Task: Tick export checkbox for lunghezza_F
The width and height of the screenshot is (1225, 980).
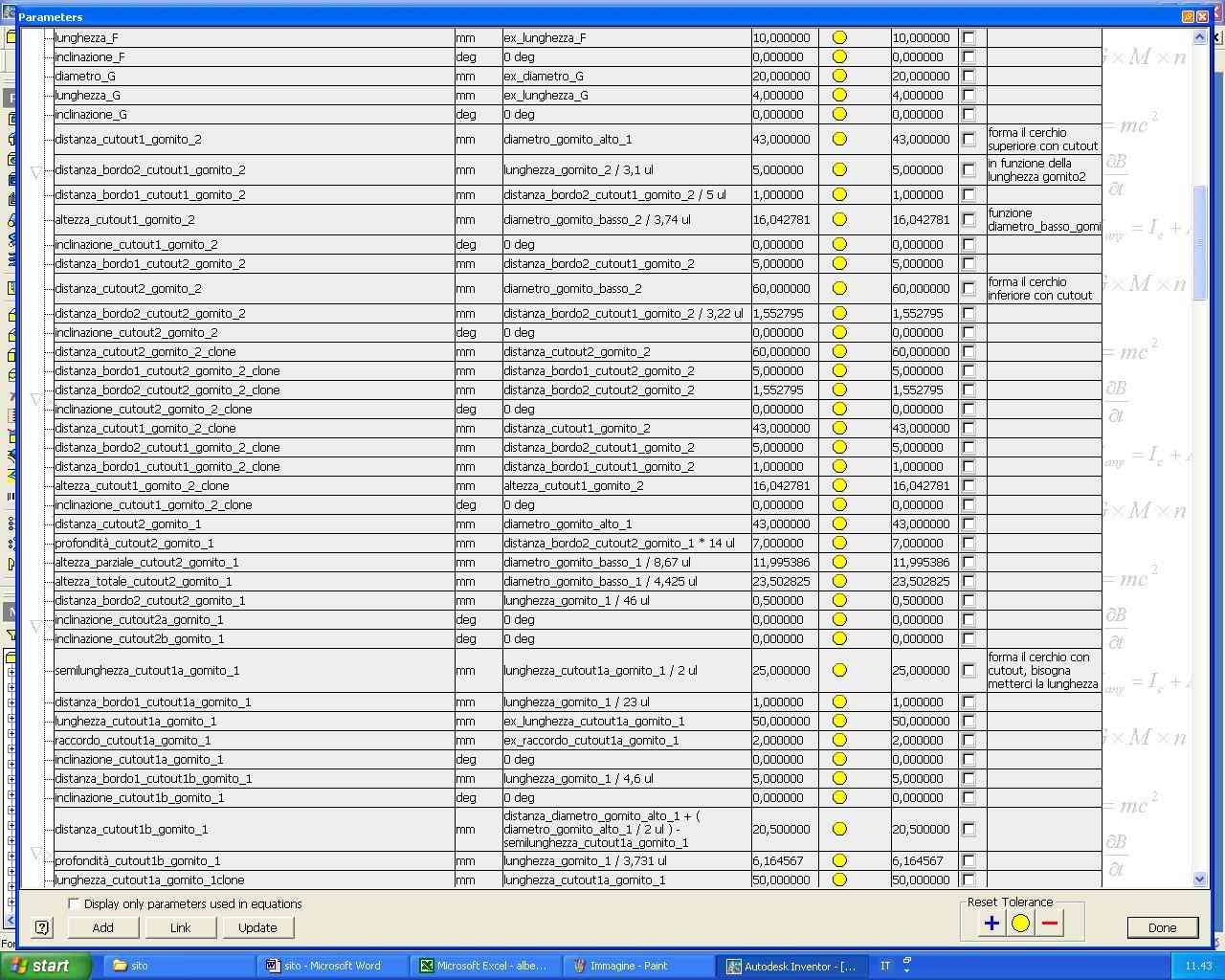Action: 969,37
